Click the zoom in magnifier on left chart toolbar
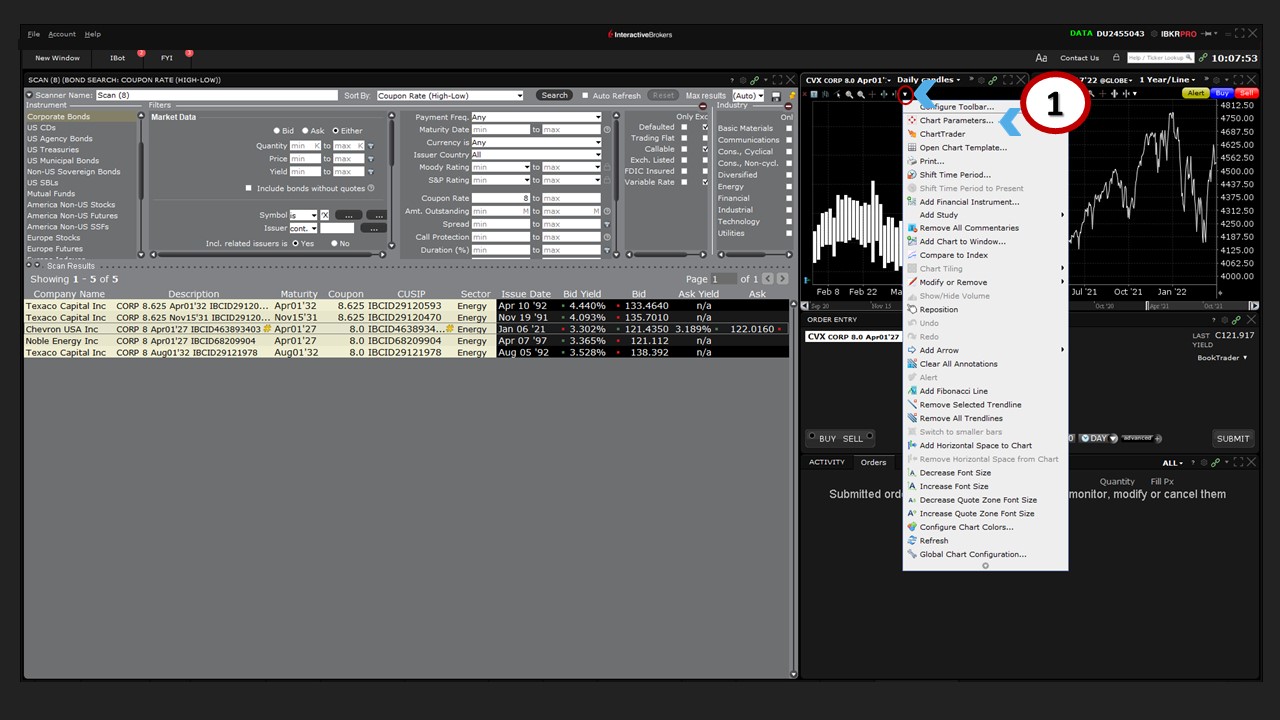Viewport: 1280px width, 720px height. (849, 94)
